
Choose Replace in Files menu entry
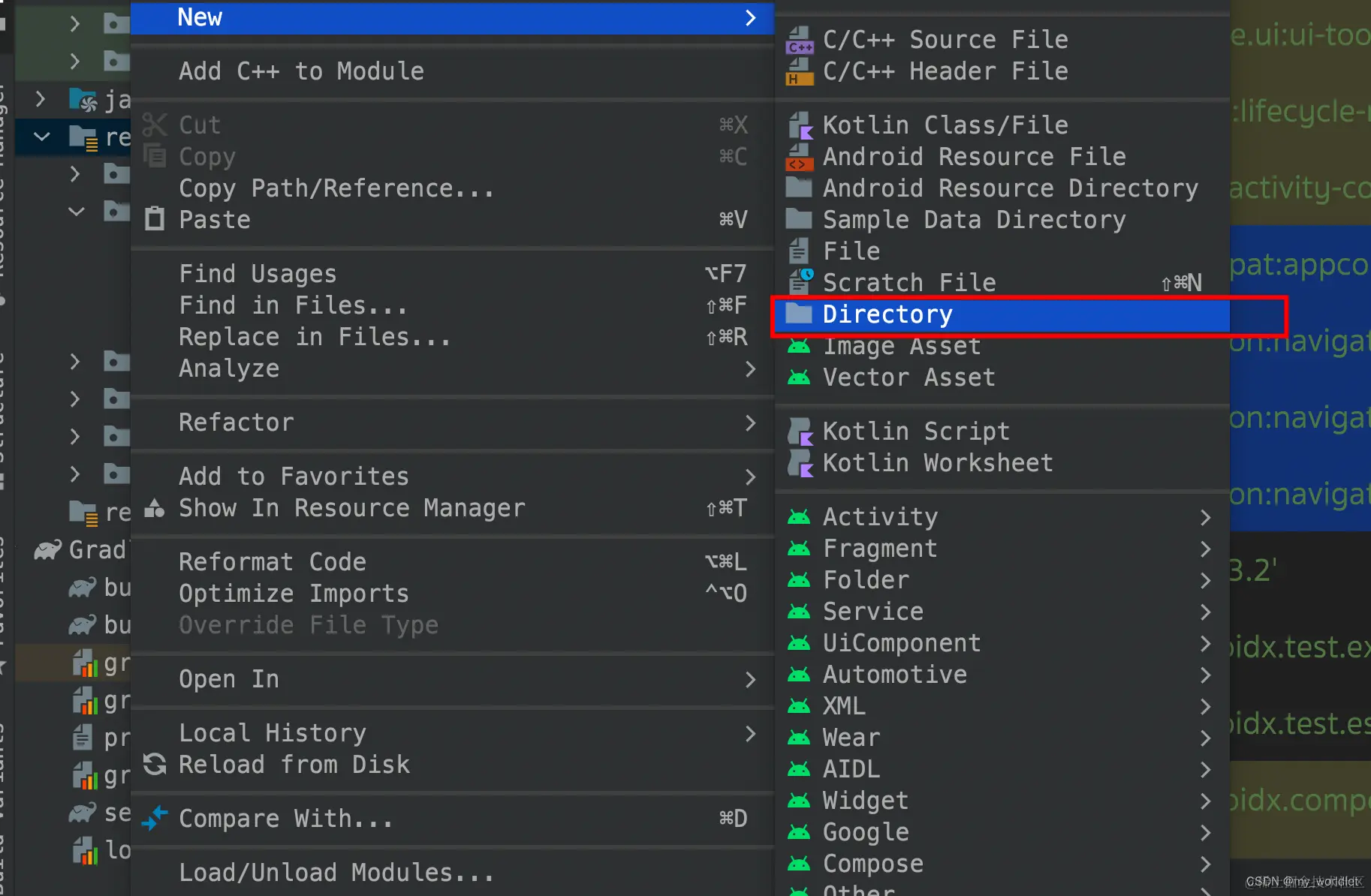tap(452, 337)
